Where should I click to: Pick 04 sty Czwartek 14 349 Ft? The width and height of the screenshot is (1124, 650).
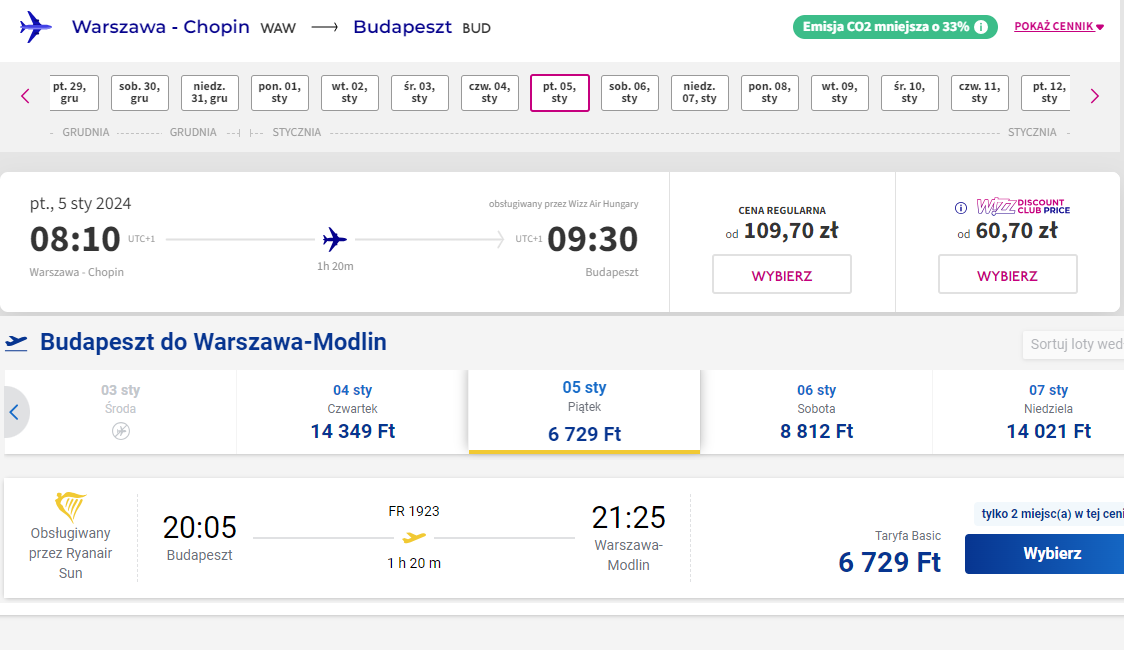pyautogui.click(x=352, y=412)
